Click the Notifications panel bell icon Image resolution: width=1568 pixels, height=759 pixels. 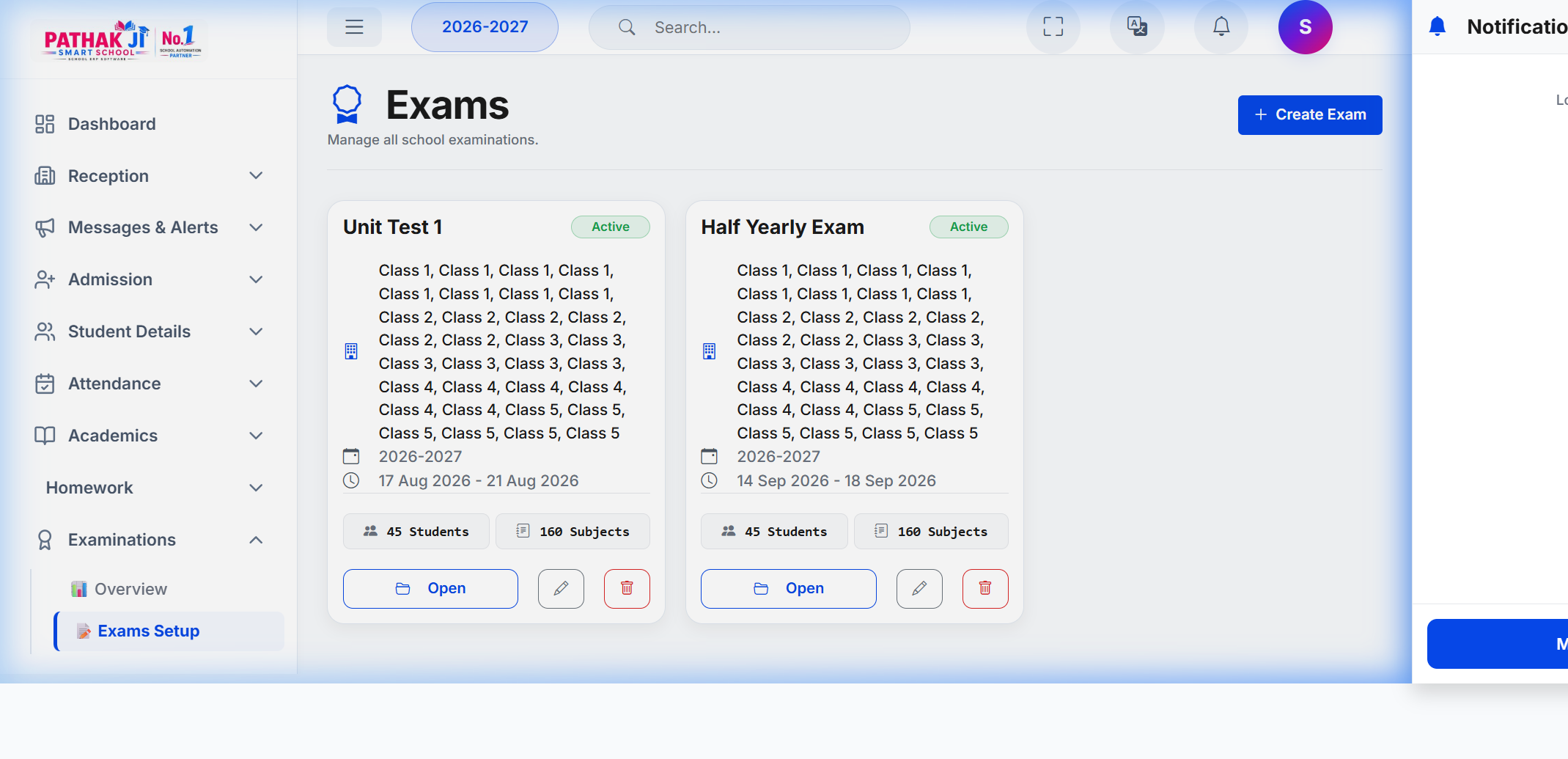1438,27
